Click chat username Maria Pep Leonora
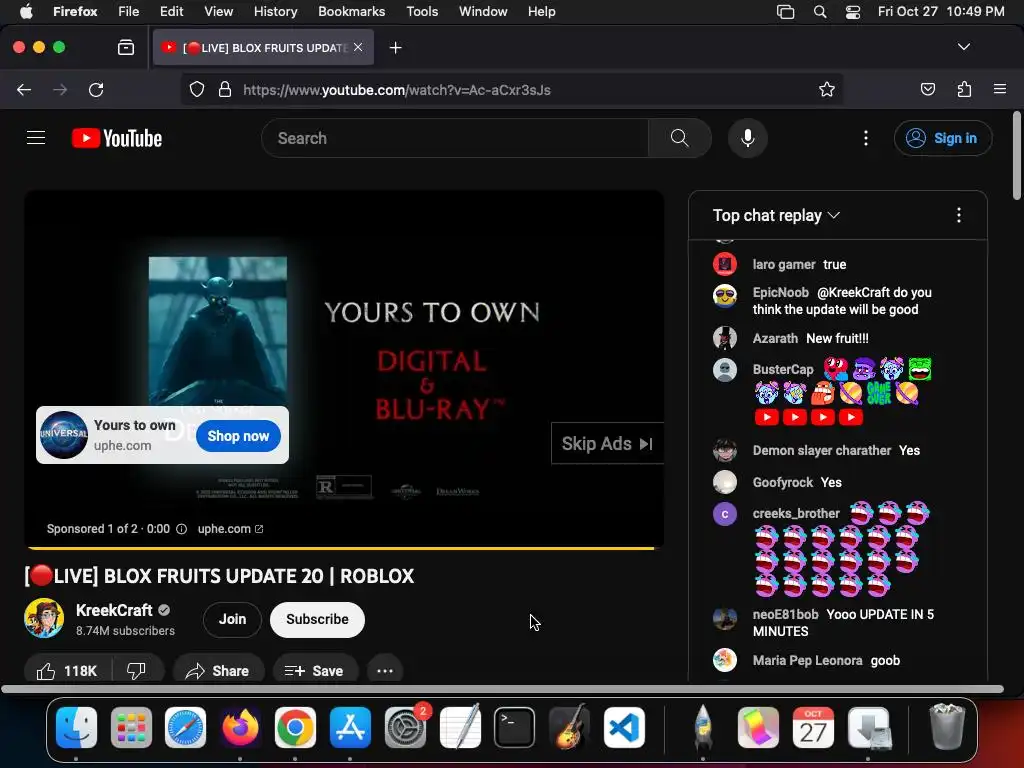Viewport: 1024px width, 768px height. coord(807,660)
